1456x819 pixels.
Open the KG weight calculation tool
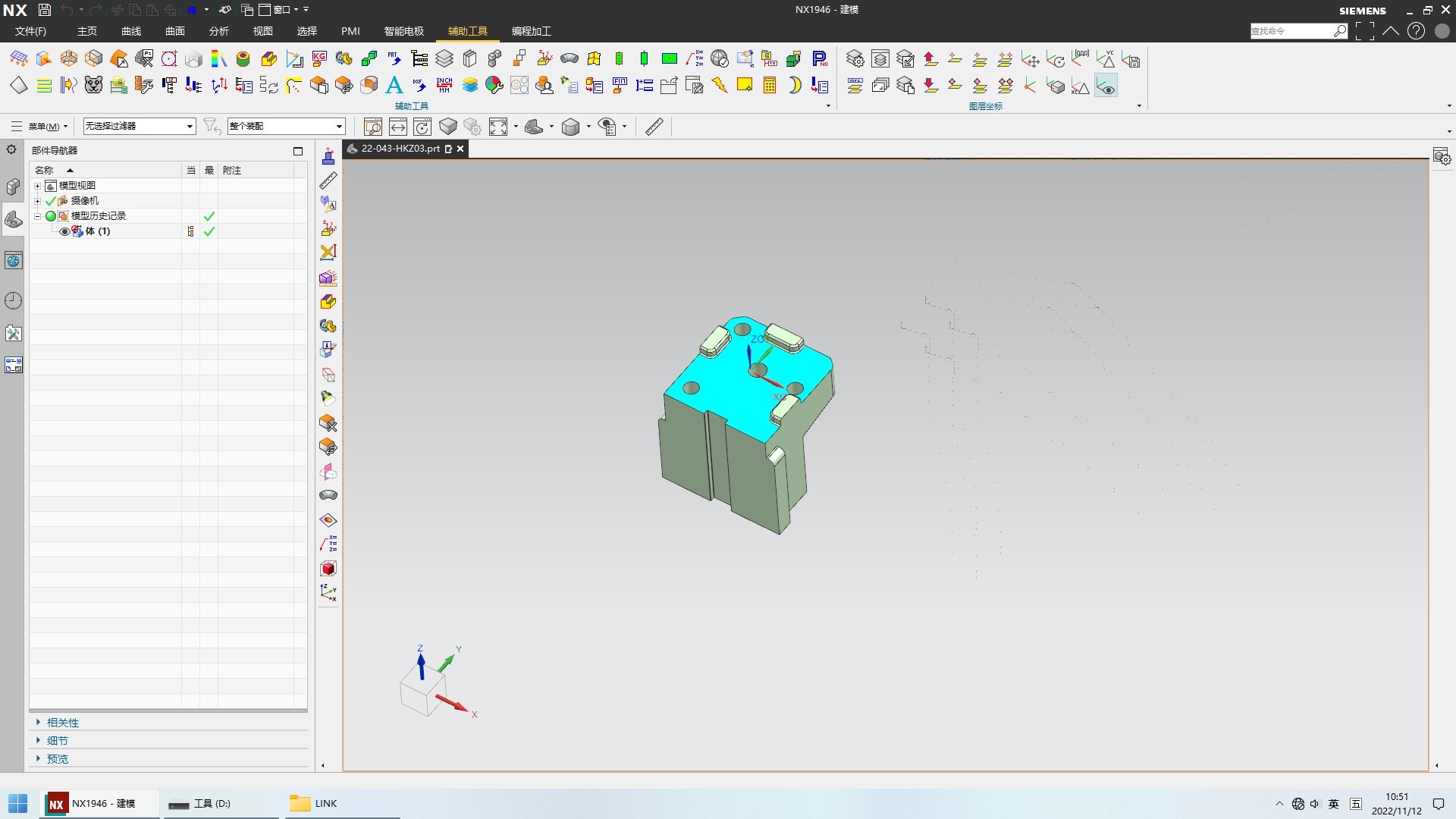tap(319, 59)
